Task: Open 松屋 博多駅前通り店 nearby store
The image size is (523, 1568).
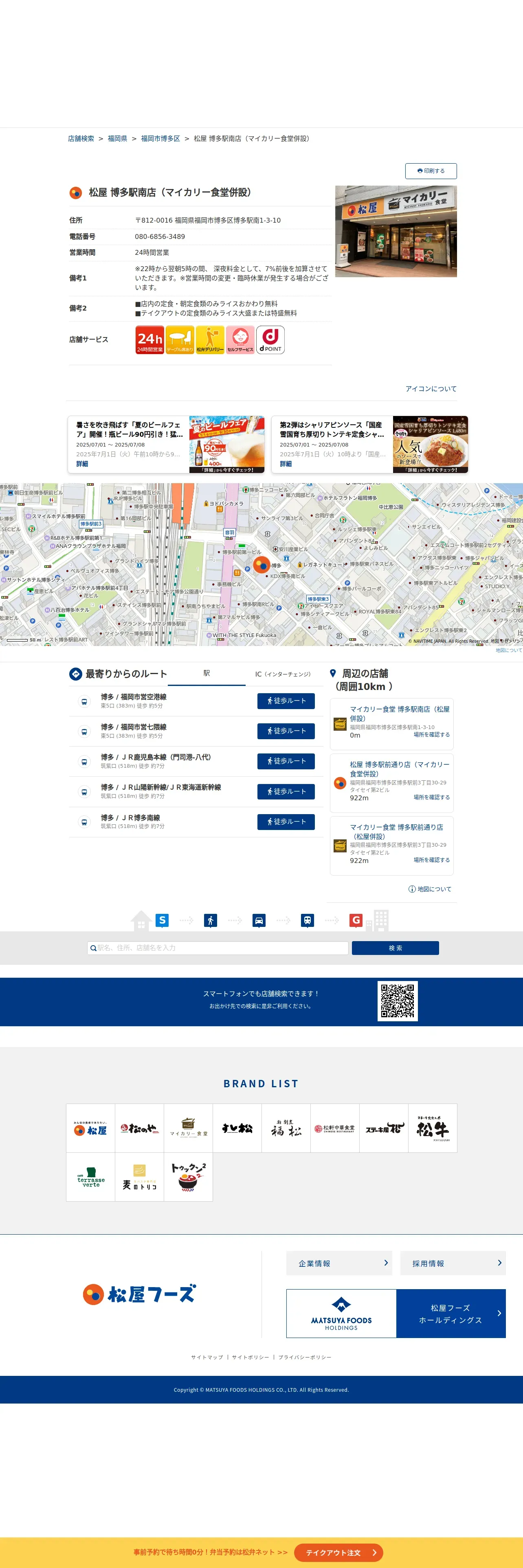Action: tap(400, 769)
